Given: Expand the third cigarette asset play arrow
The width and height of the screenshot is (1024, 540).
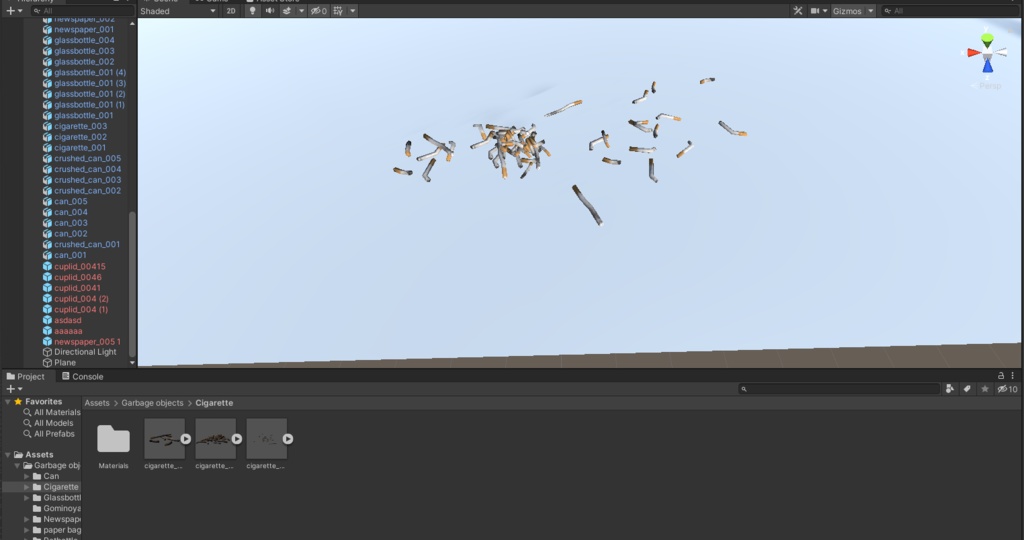Looking at the screenshot, I should 287,439.
